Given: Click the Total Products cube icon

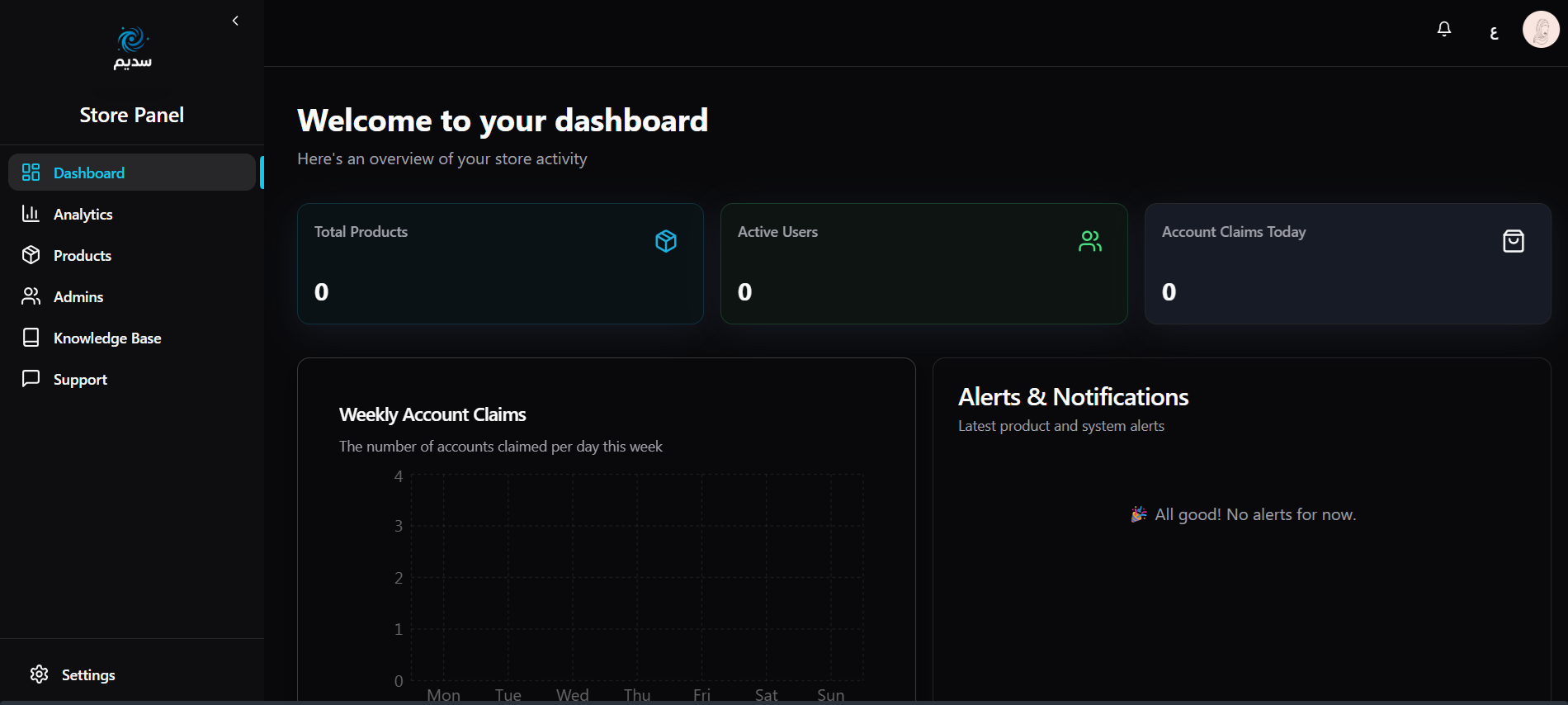Looking at the screenshot, I should click(665, 241).
